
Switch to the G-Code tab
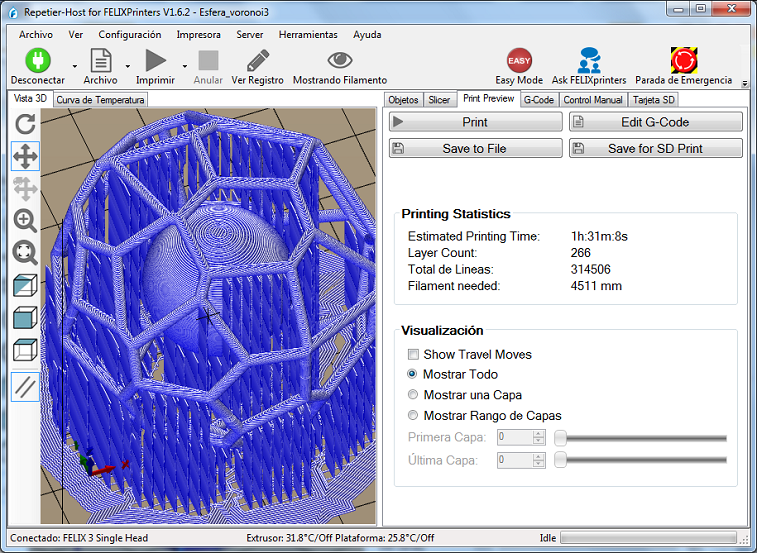539,100
